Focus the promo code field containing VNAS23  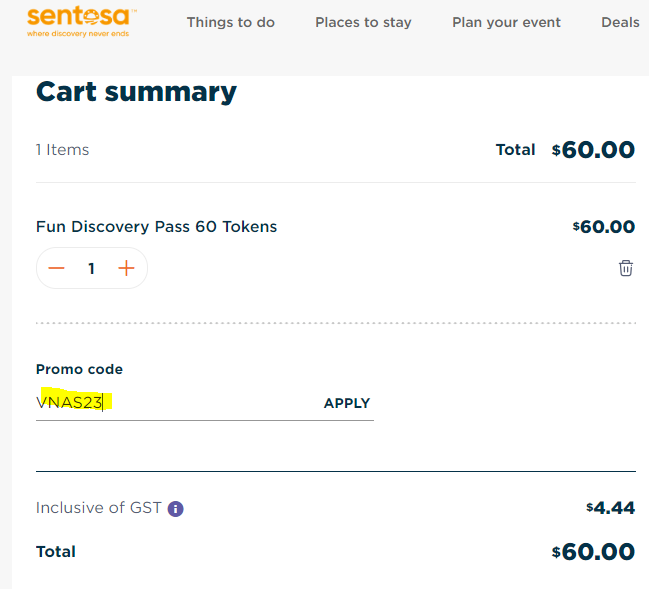pyautogui.click(x=170, y=403)
